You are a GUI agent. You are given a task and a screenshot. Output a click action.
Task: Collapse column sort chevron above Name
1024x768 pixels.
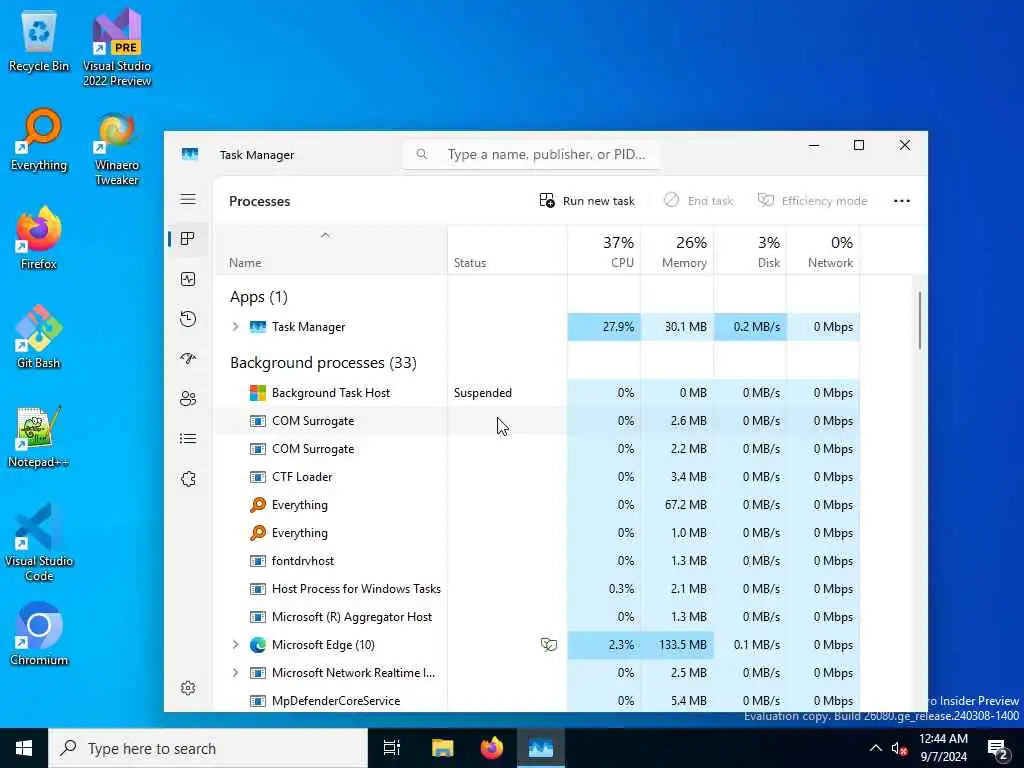point(325,235)
